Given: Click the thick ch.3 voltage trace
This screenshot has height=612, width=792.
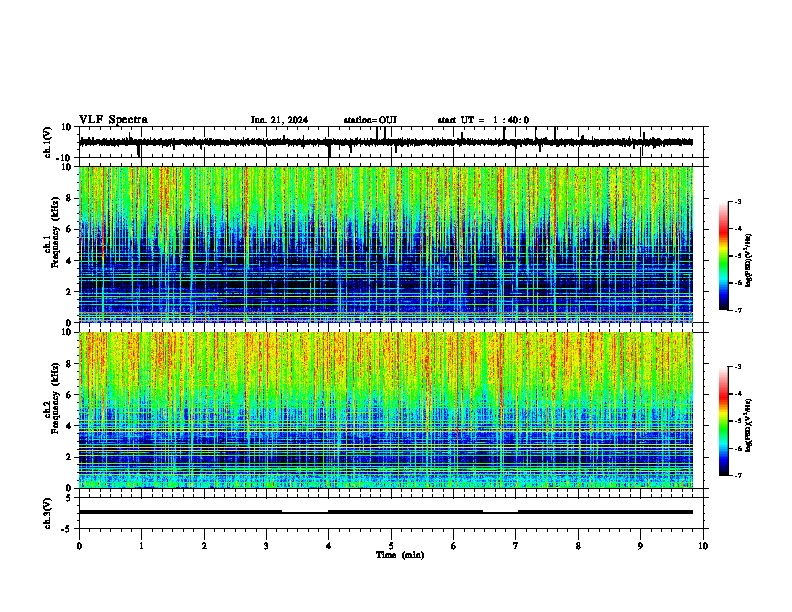Looking at the screenshot, I should point(386,512).
